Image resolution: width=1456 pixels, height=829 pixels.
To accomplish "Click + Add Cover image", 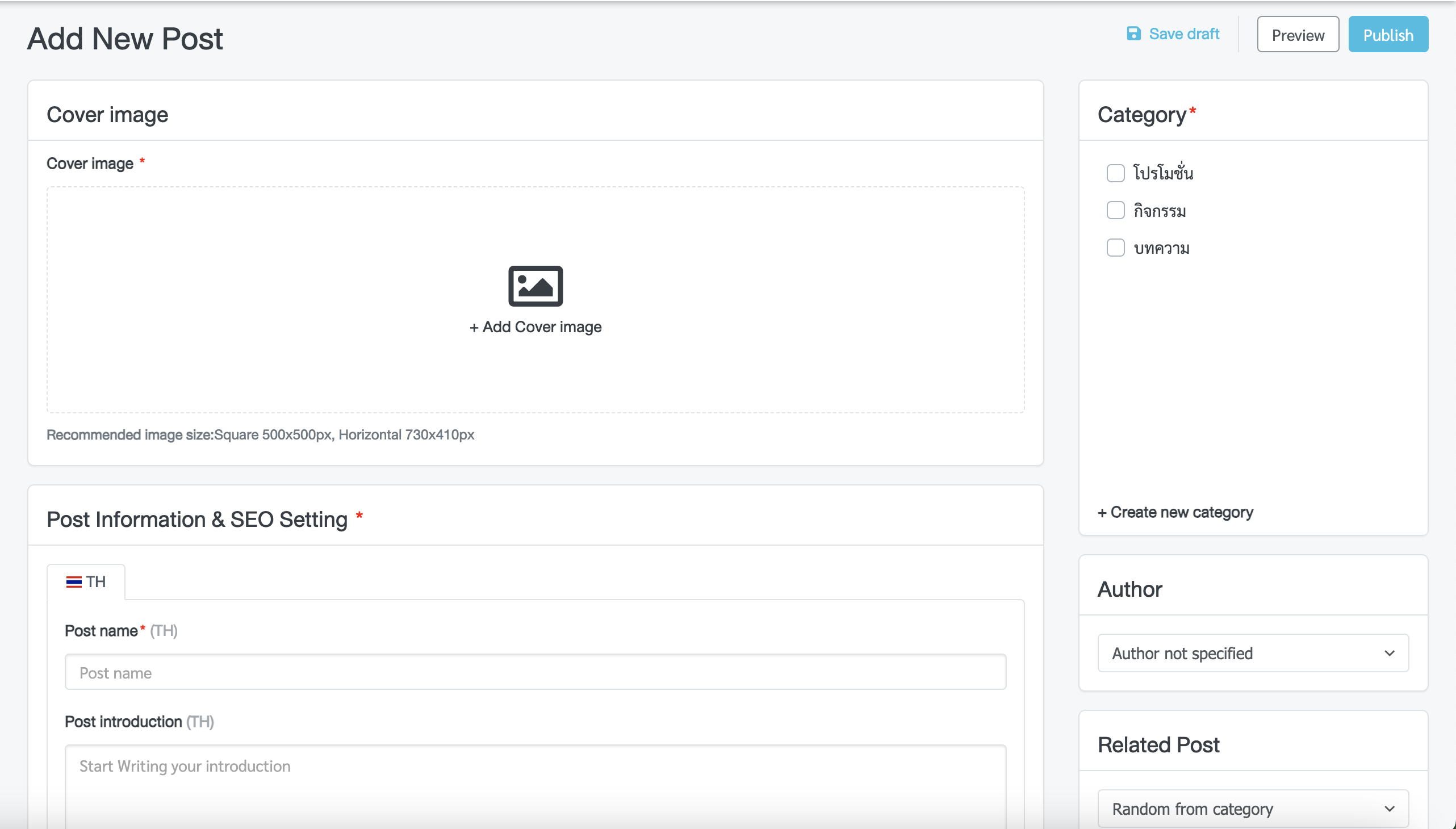I will click(535, 327).
